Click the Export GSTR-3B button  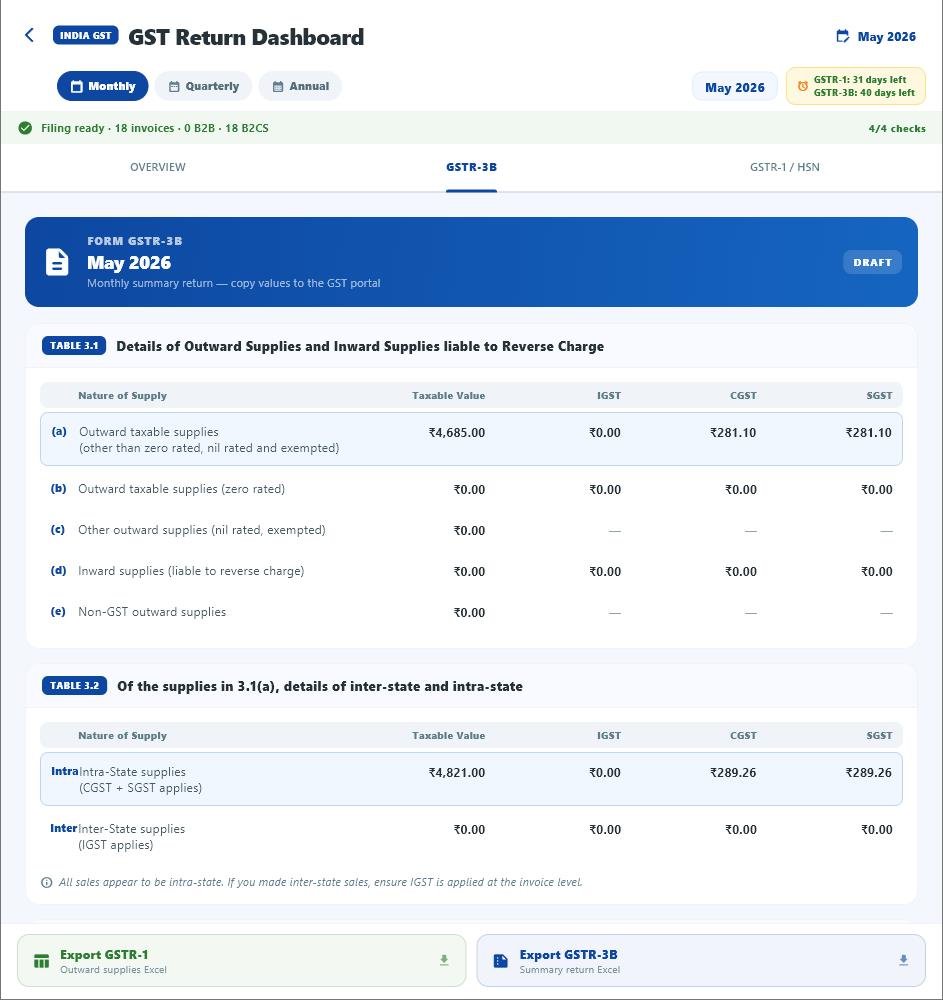tap(701, 960)
